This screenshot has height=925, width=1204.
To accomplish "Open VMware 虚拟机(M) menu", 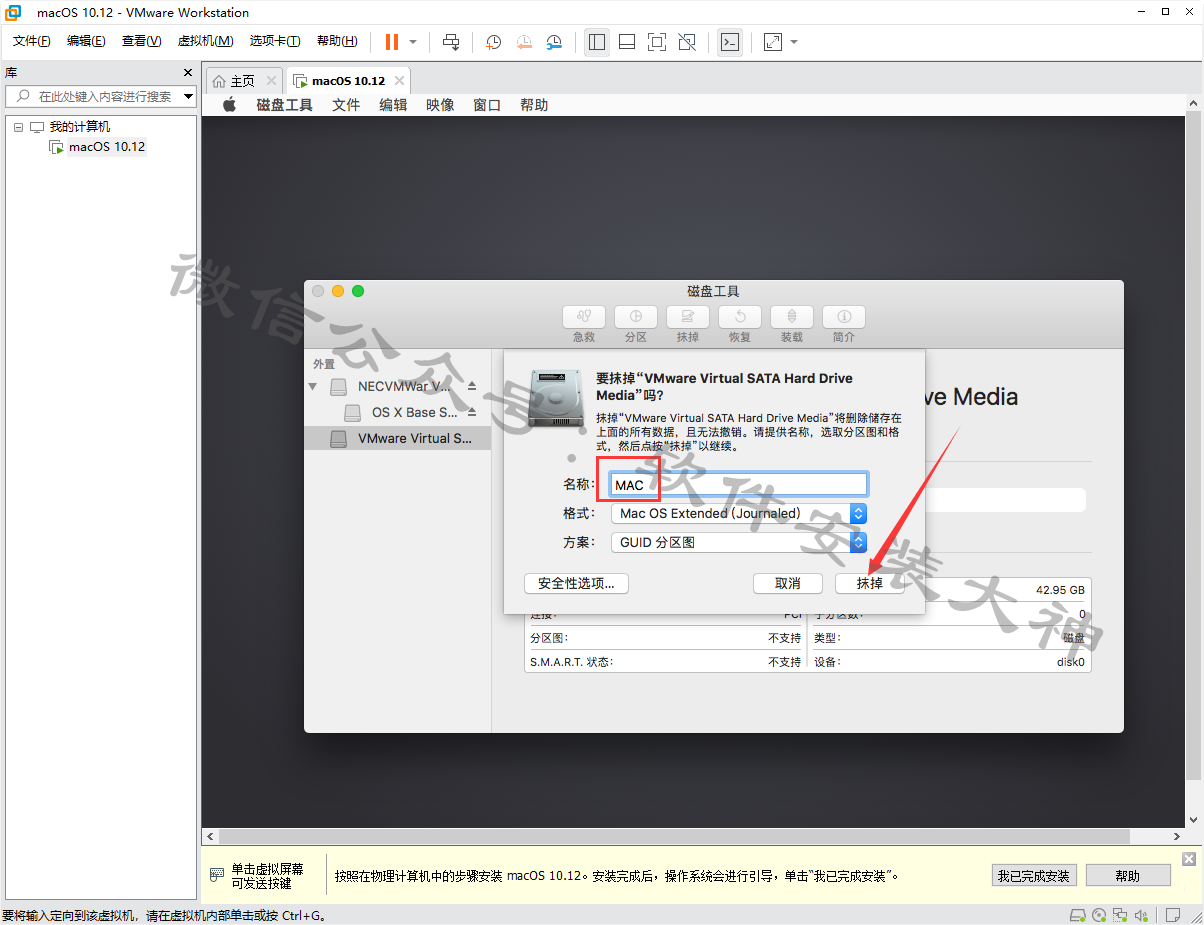I will [205, 41].
